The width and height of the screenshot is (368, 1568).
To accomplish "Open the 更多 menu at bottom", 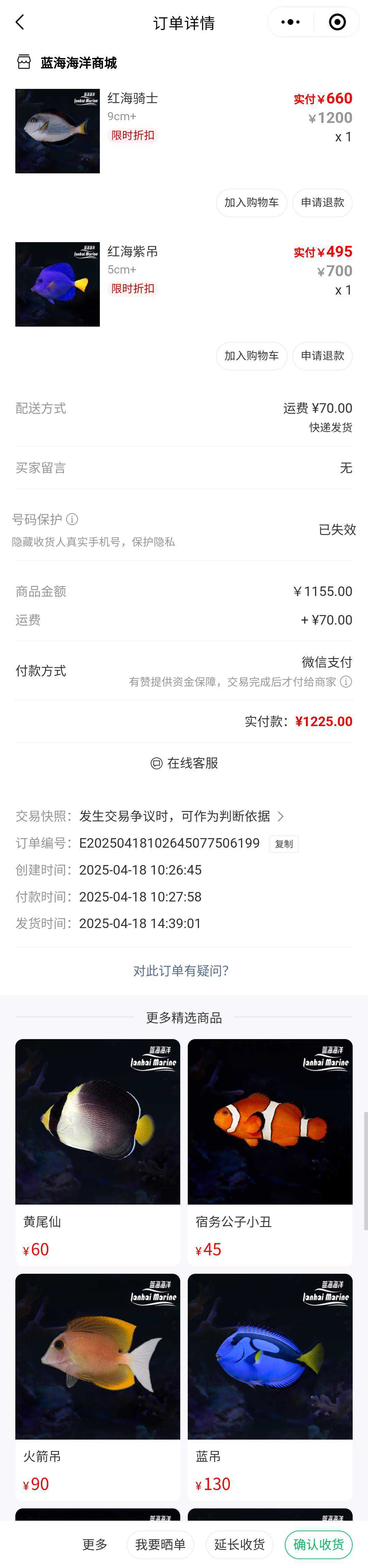I will click(95, 1545).
